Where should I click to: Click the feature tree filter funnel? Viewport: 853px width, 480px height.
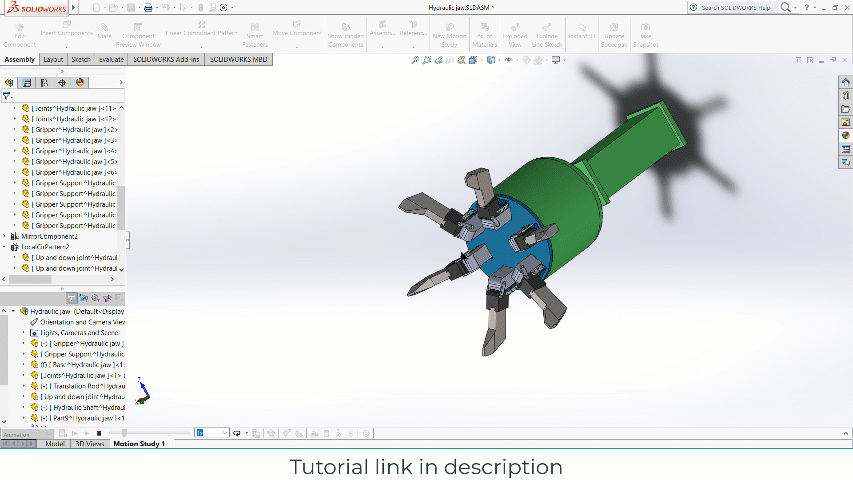point(7,96)
